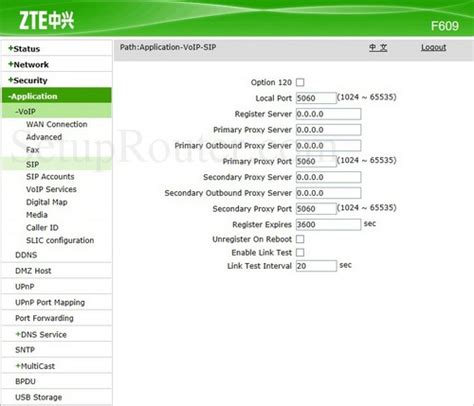
Task: Open the SNTP settings page
Action: click(25, 350)
